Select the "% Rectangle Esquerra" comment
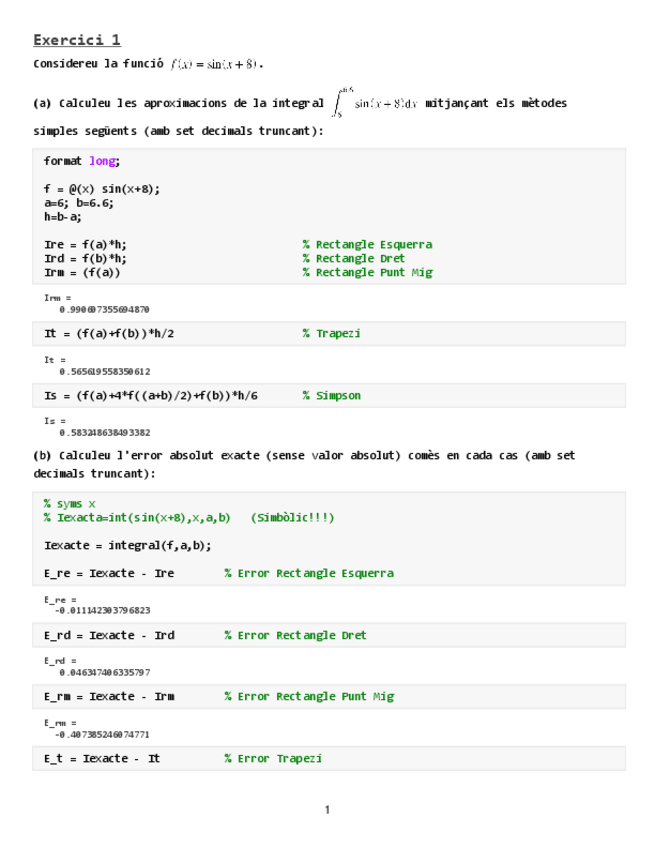Screen dimensions: 655x848 [x=367, y=244]
